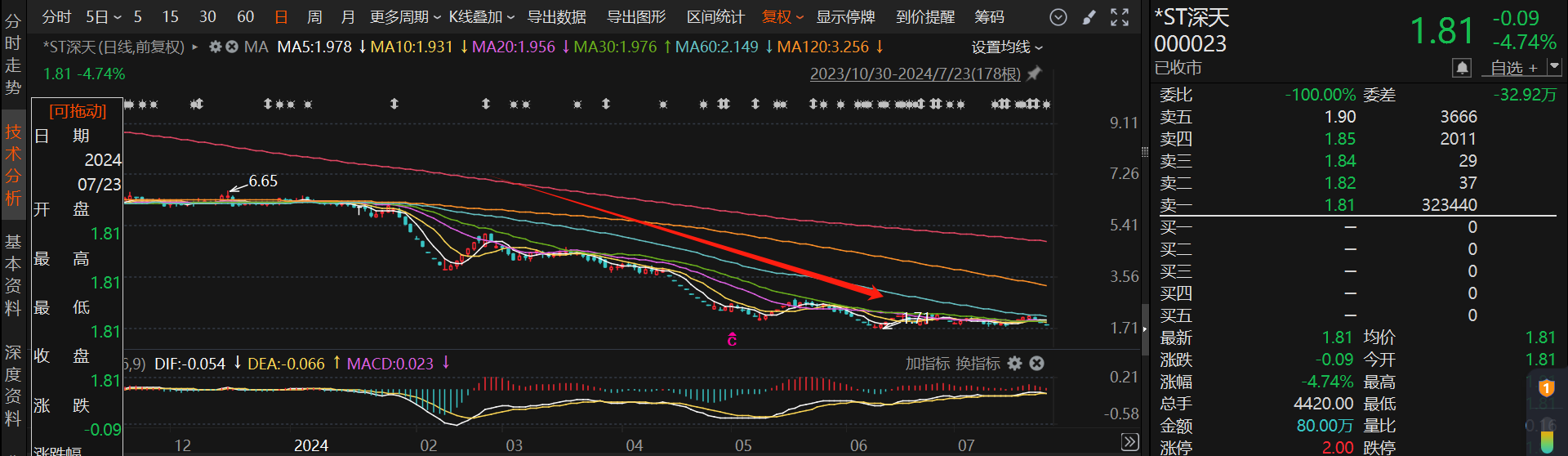1568x456 pixels.
Task: Open 分时走势 sidebar tab
Action: pyautogui.click(x=13, y=54)
